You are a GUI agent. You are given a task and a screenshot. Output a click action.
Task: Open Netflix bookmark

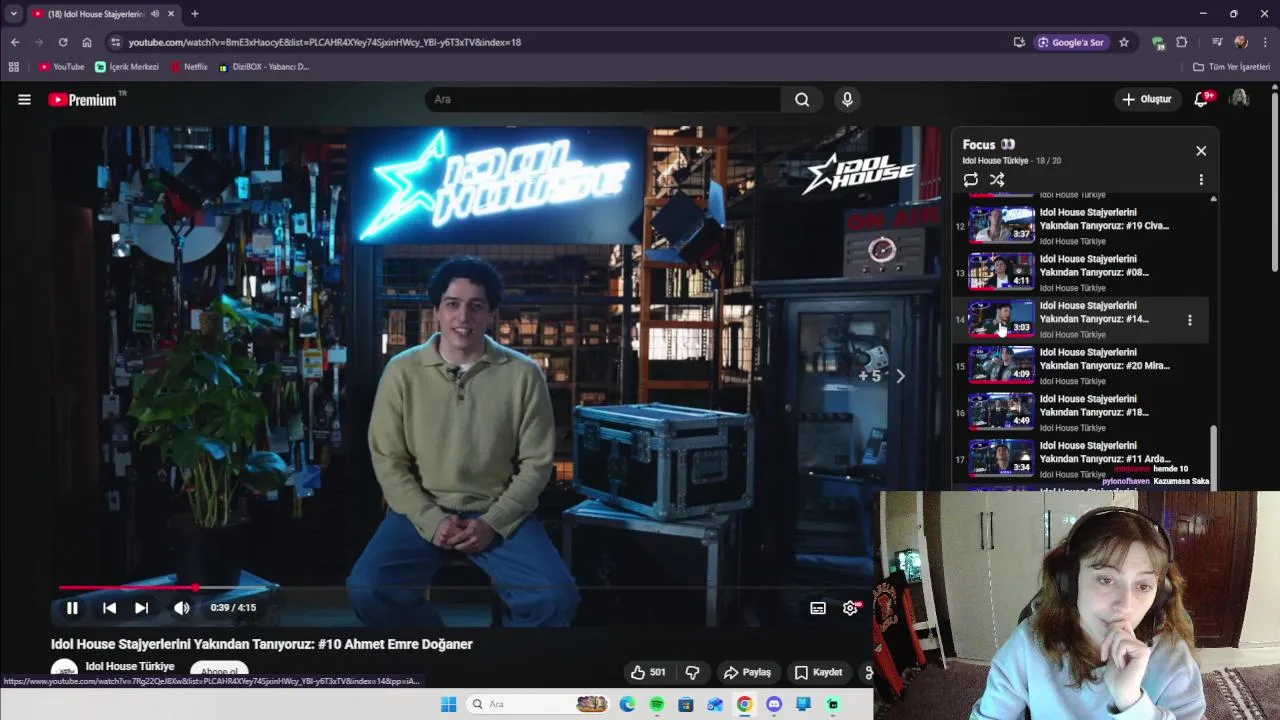coord(189,67)
